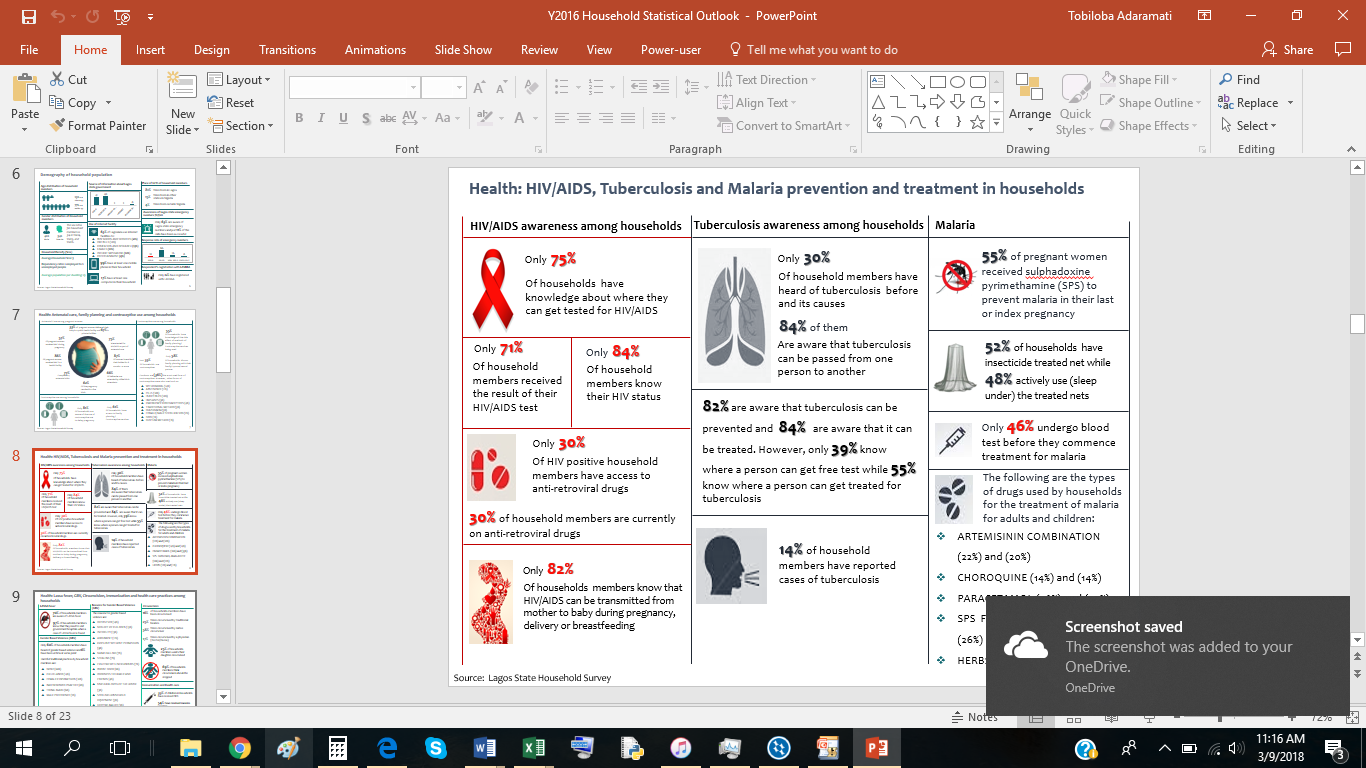
Task: Select the Freeform Scribble shape
Action: point(878,122)
